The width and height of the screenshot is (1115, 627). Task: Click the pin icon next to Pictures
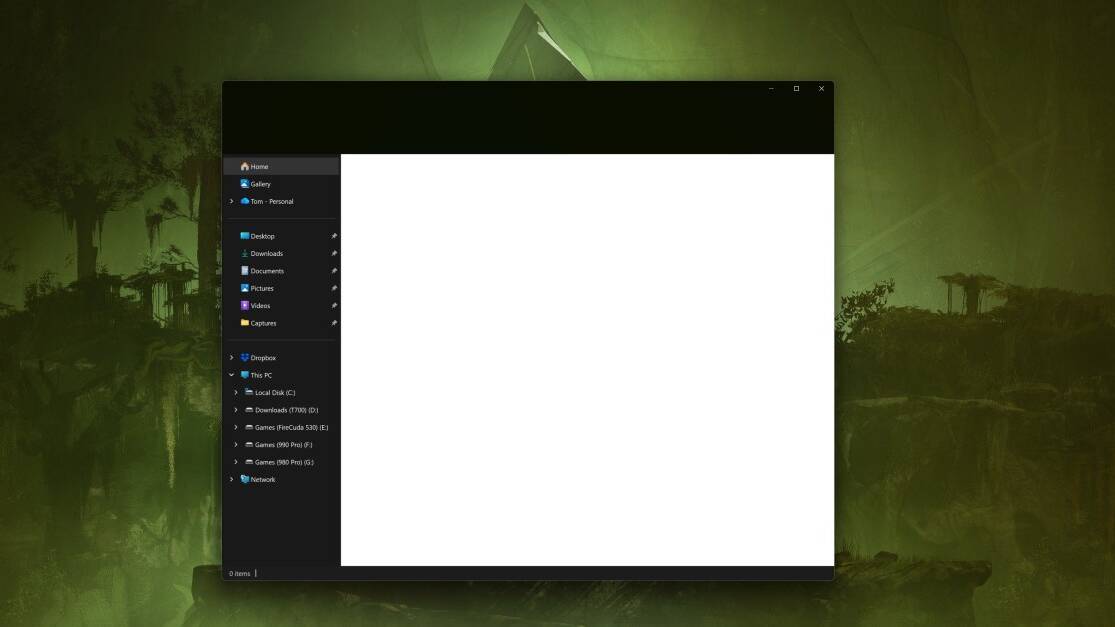pos(334,289)
